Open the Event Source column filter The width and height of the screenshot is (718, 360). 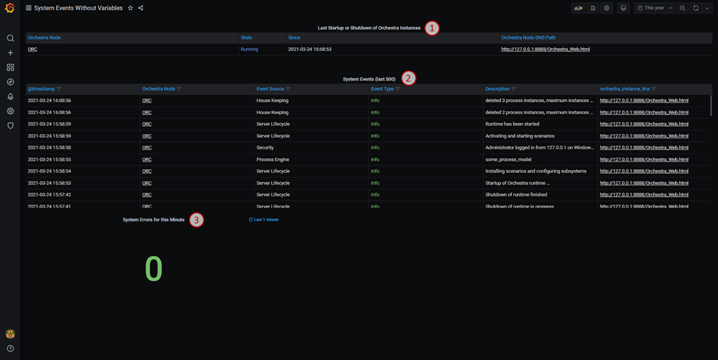point(288,89)
